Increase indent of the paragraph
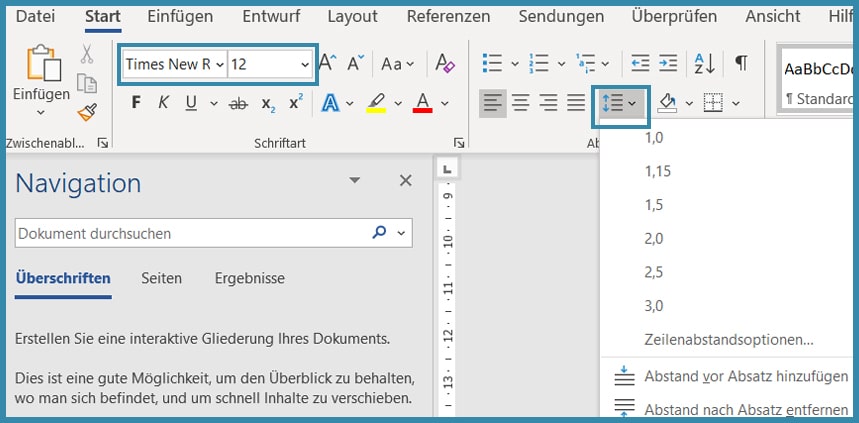 tap(667, 64)
